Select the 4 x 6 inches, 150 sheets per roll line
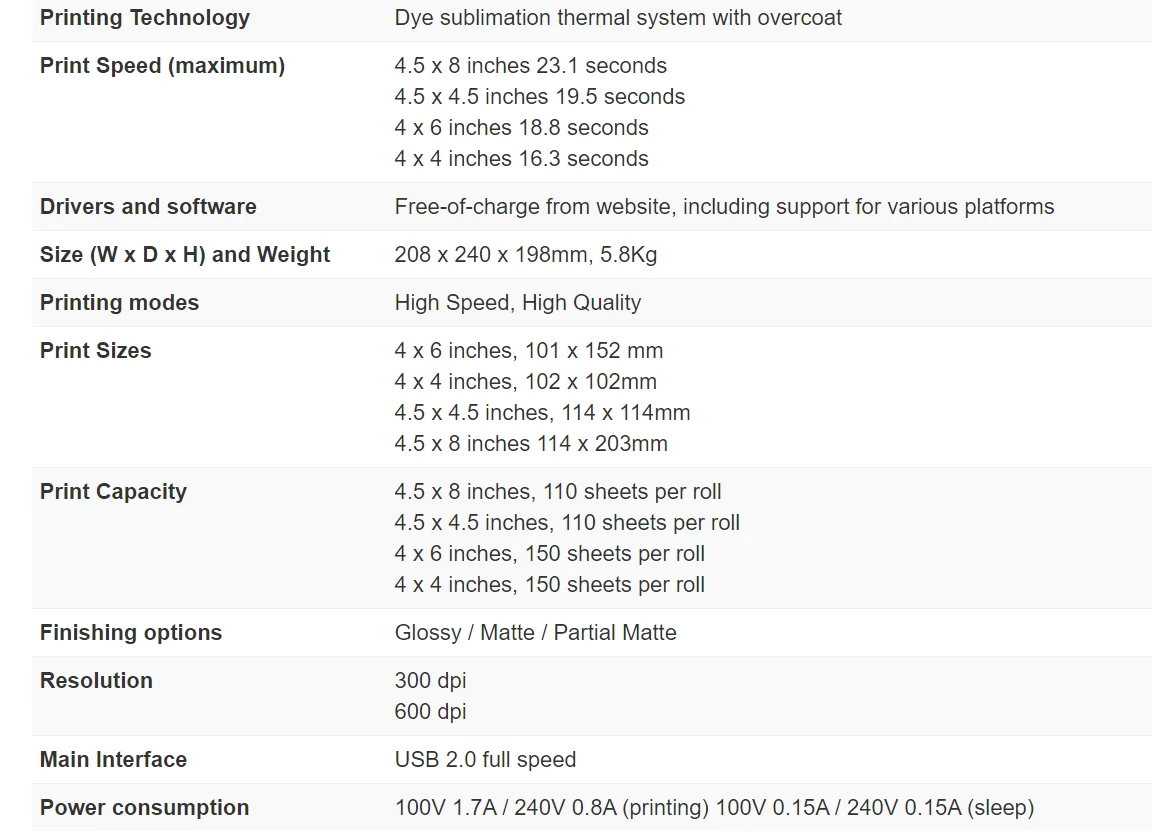The width and height of the screenshot is (1152, 838). 550,554
